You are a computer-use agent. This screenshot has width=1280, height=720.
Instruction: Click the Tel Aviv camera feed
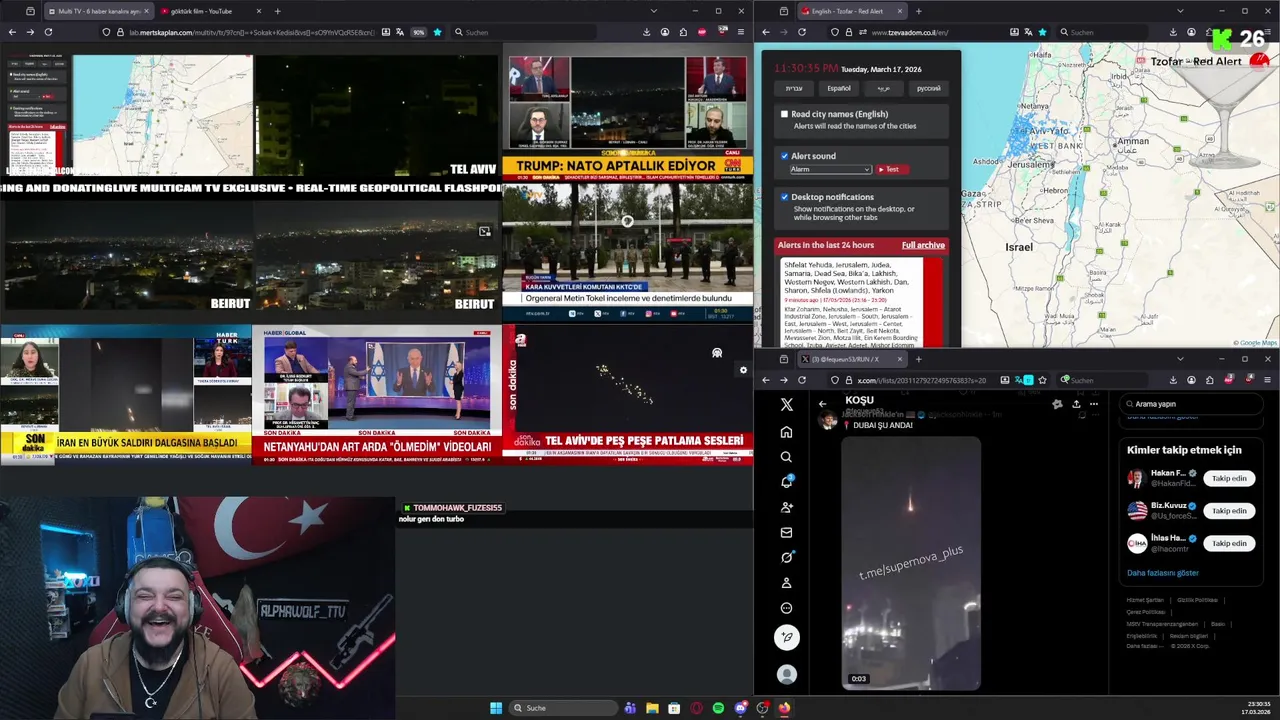pyautogui.click(x=376, y=115)
